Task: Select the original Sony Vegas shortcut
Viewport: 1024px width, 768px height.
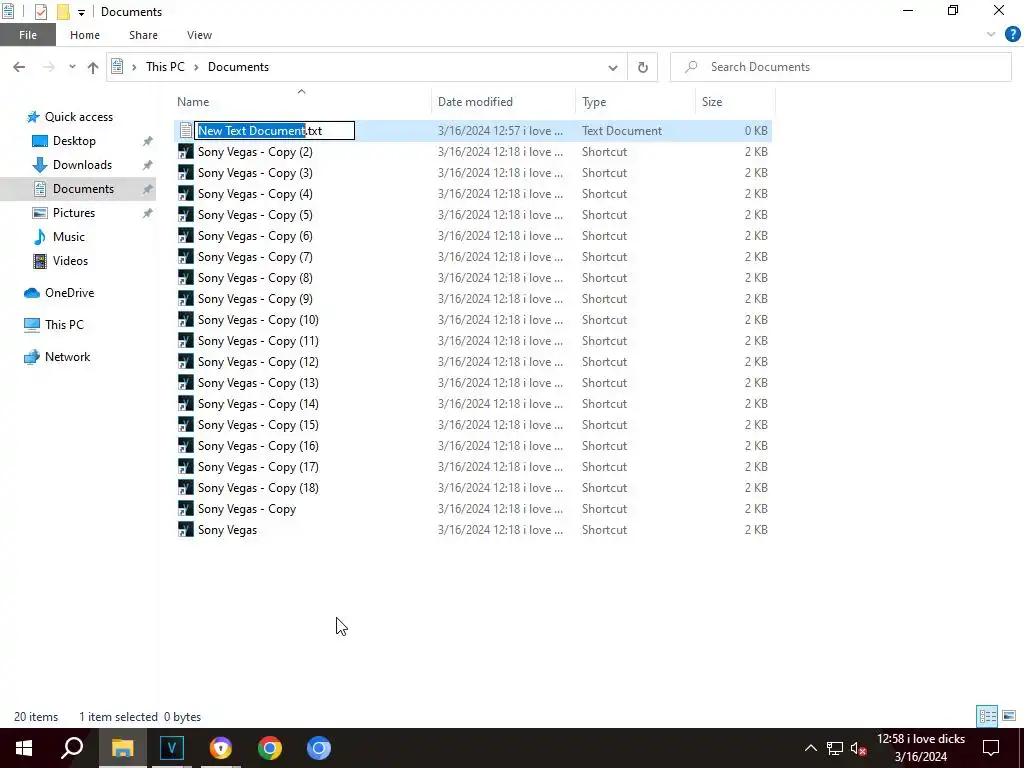Action: click(227, 530)
